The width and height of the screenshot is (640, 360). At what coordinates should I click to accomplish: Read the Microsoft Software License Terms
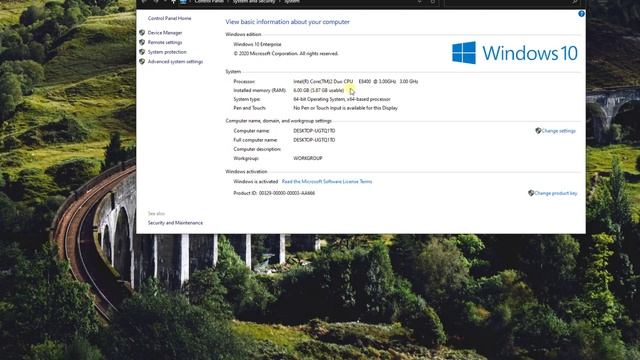(327, 182)
